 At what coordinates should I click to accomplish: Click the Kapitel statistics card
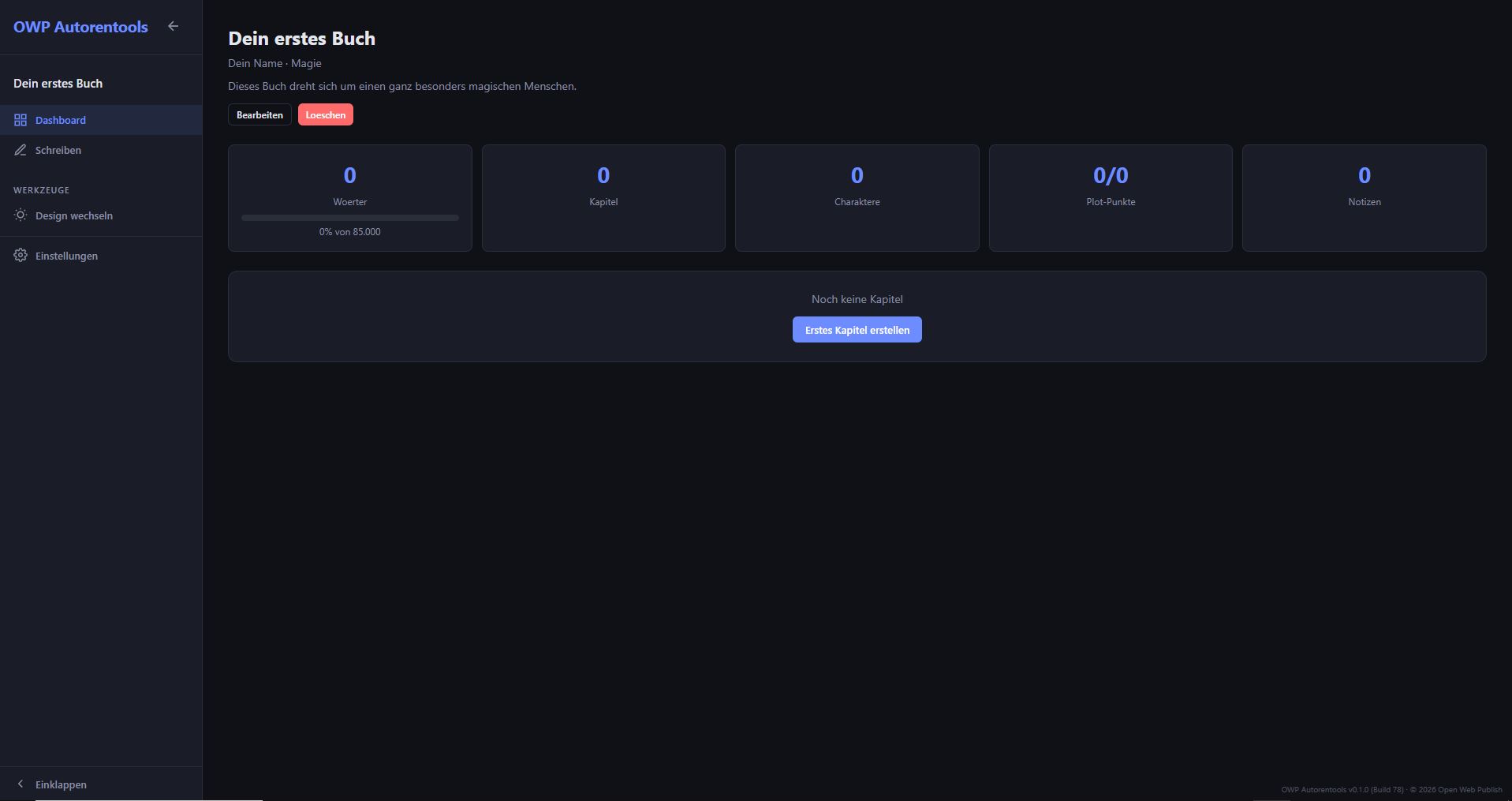tap(603, 197)
